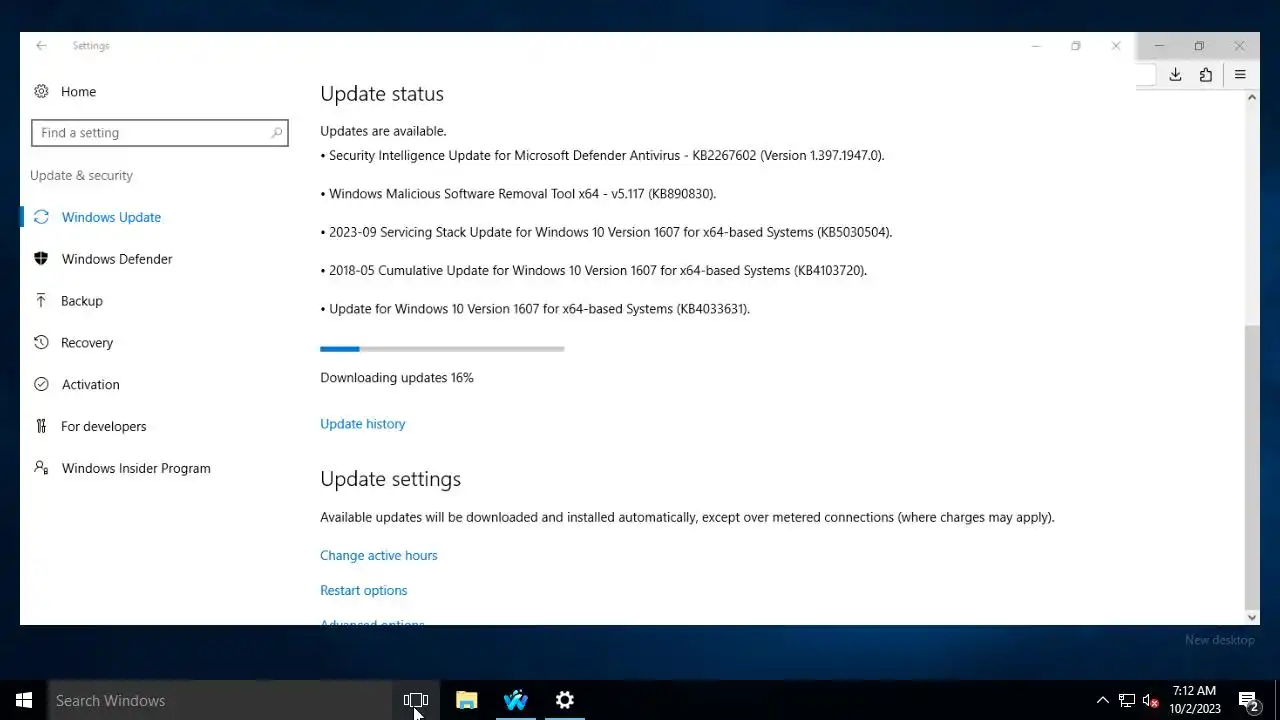Screen dimensions: 1280x720
Task: Click the browser extensions puzzle icon
Action: tap(1206, 75)
